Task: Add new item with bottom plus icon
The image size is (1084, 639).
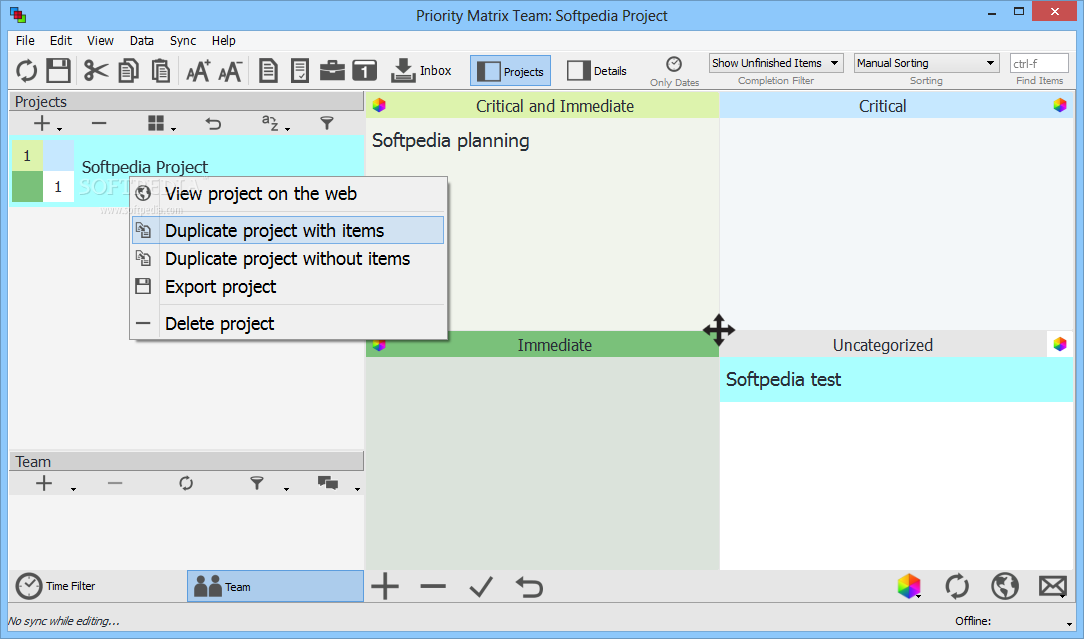Action: [x=385, y=586]
